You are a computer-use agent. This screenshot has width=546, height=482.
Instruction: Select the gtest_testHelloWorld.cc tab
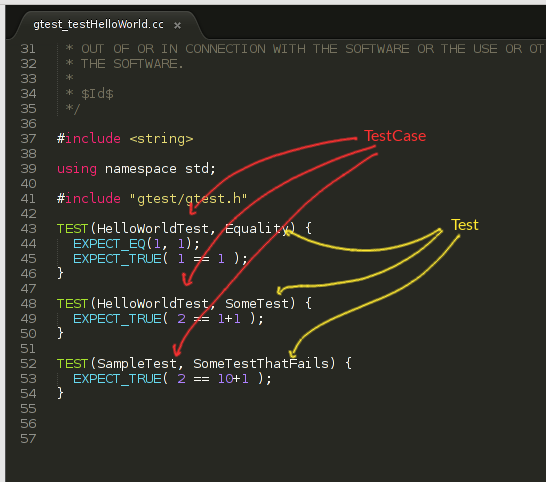pos(98,24)
